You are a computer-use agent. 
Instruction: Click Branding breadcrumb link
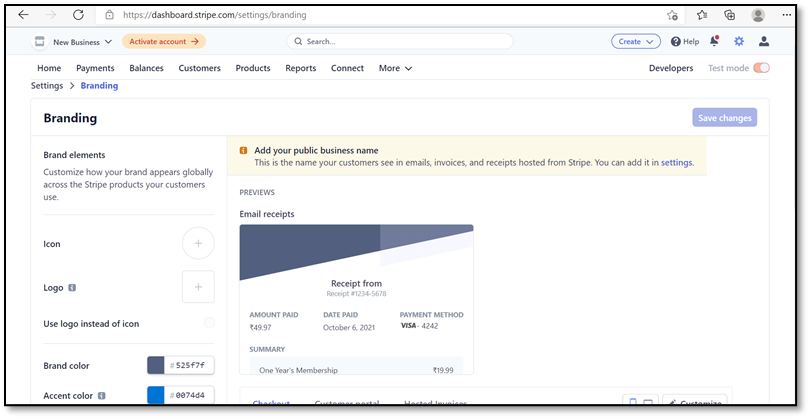[99, 86]
